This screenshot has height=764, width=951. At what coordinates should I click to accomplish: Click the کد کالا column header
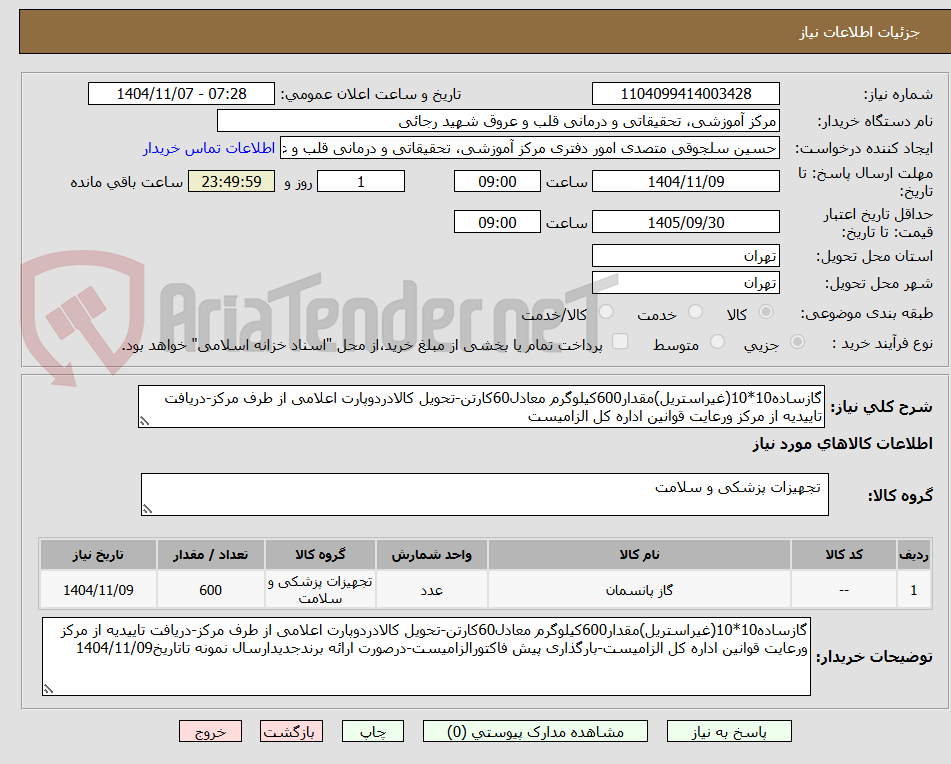pyautogui.click(x=844, y=555)
